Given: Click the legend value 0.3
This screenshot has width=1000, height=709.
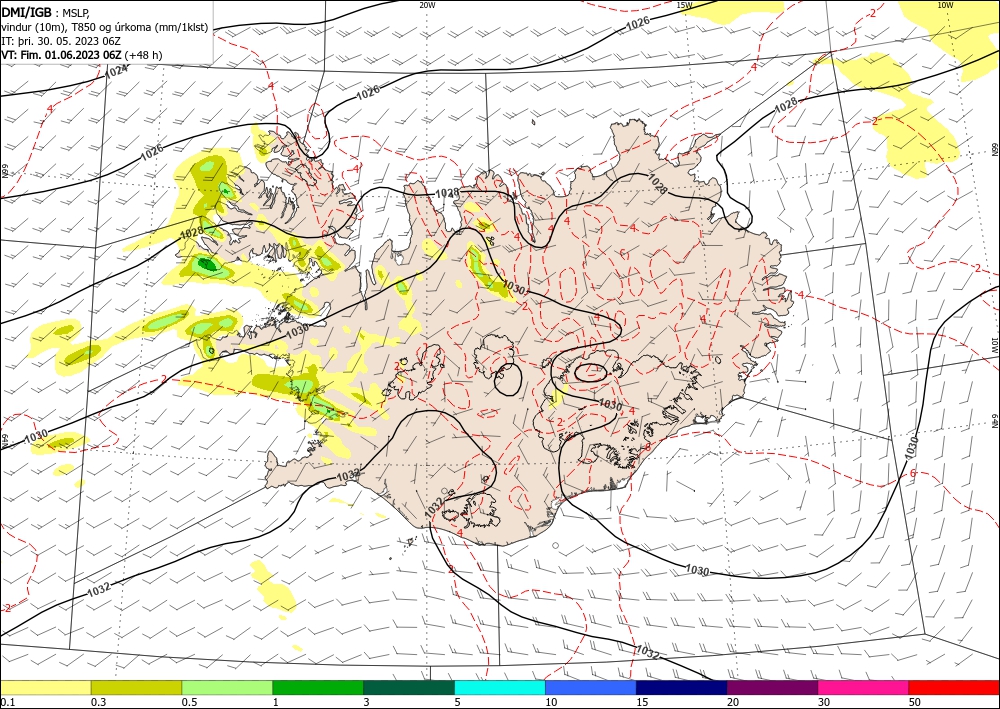Looking at the screenshot, I should pyautogui.click(x=98, y=702).
